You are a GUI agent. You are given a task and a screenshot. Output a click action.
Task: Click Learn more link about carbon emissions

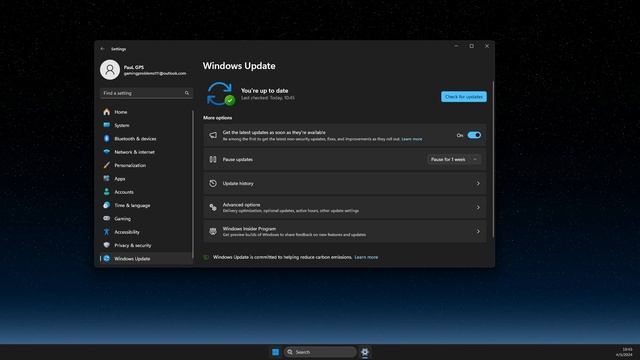(366, 257)
